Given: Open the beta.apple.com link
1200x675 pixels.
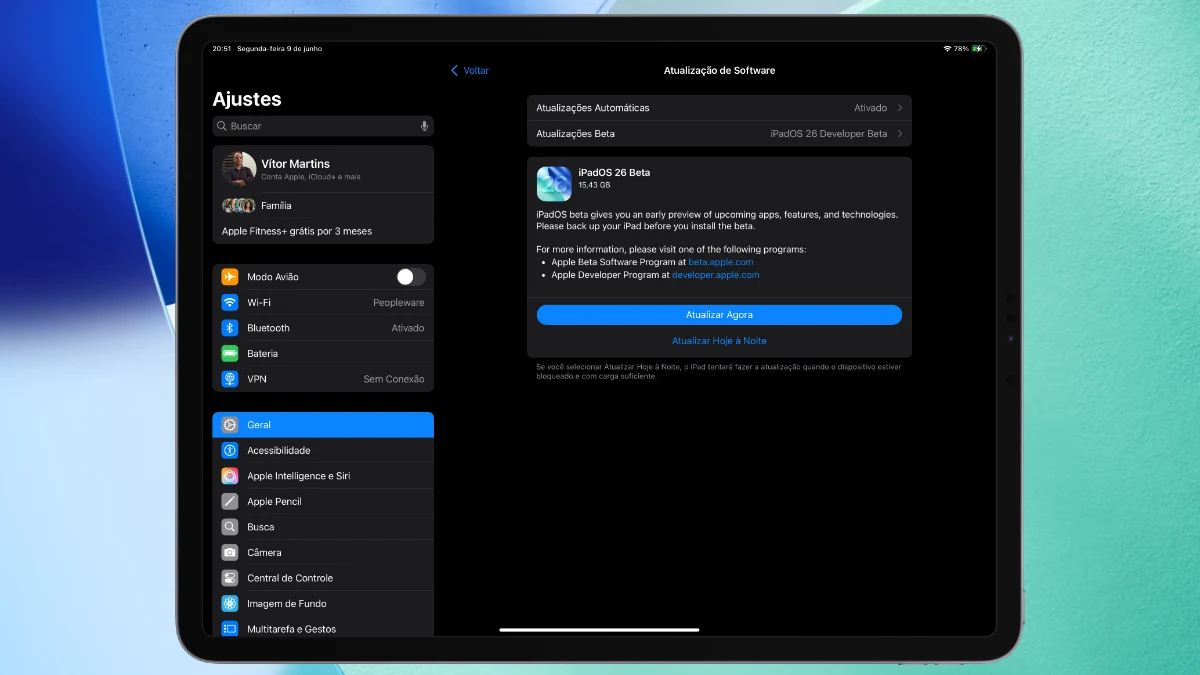Looking at the screenshot, I should click(720, 262).
